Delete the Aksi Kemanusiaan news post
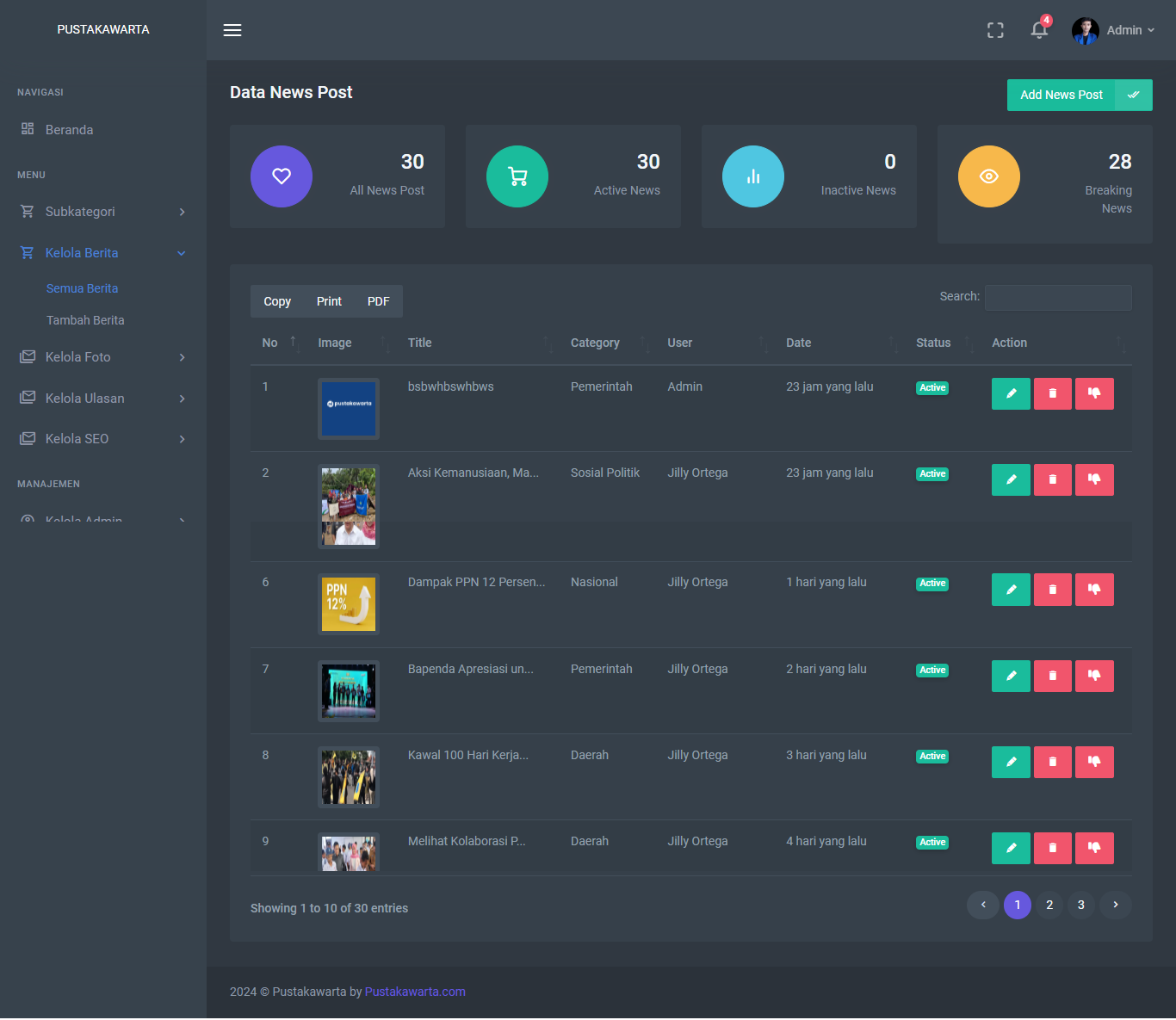This screenshot has width=1176, height=1020. [1052, 479]
